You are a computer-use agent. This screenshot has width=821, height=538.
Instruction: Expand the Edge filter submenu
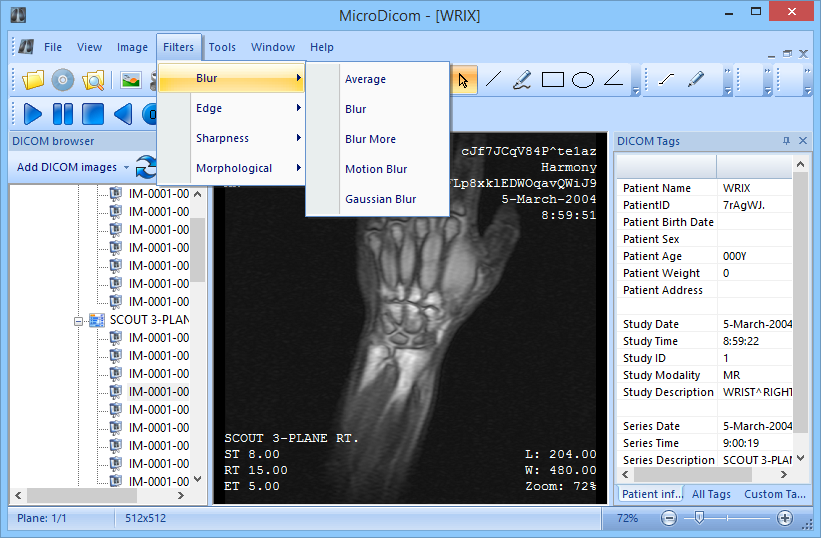(231, 108)
